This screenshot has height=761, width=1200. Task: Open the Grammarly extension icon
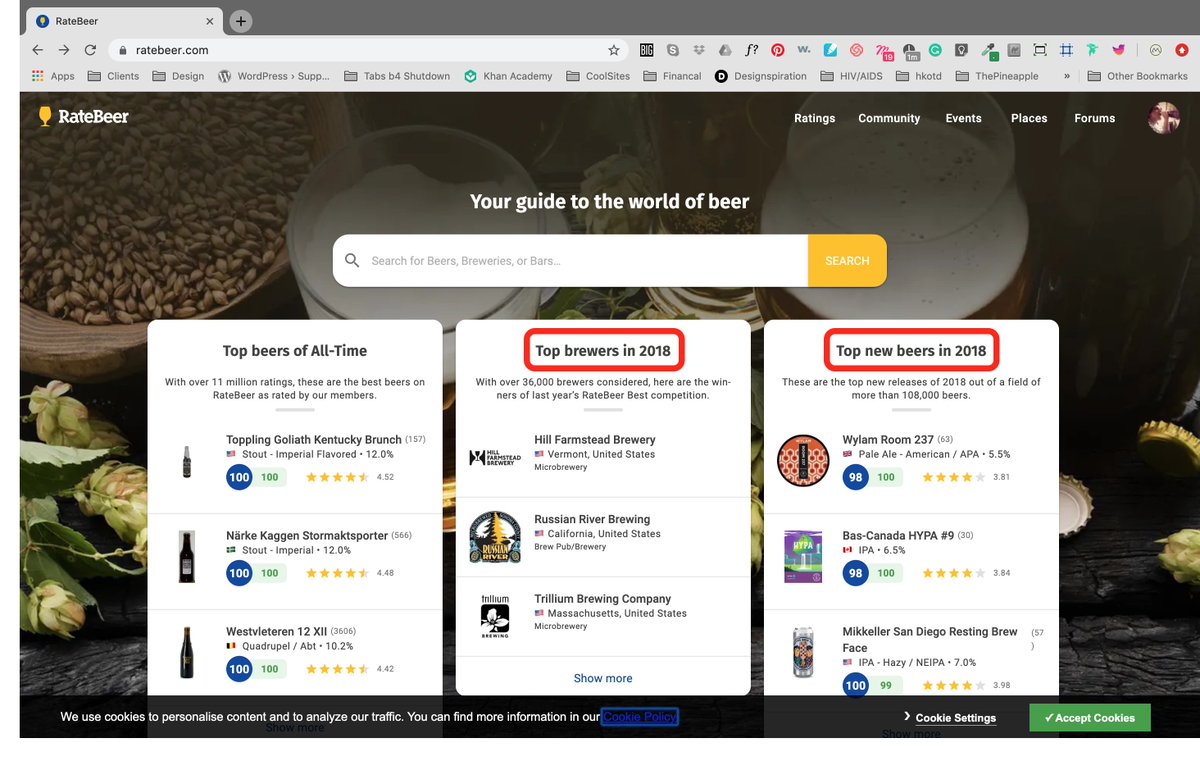point(936,50)
